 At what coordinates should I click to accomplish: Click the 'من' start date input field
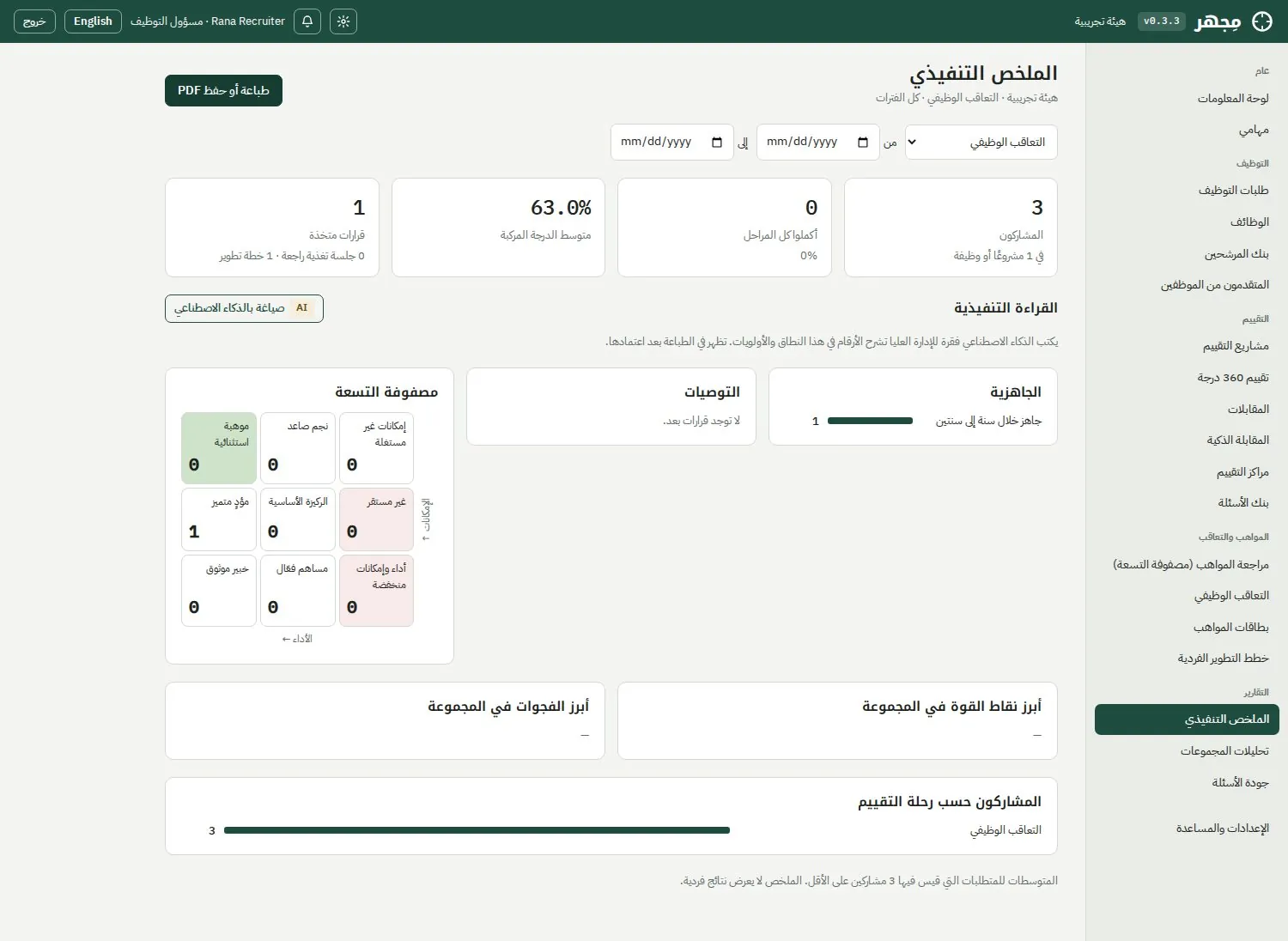(818, 143)
